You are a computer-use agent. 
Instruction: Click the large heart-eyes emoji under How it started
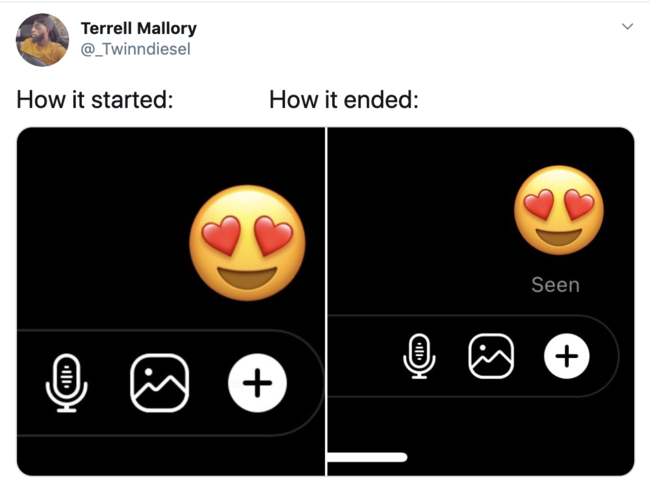247,243
